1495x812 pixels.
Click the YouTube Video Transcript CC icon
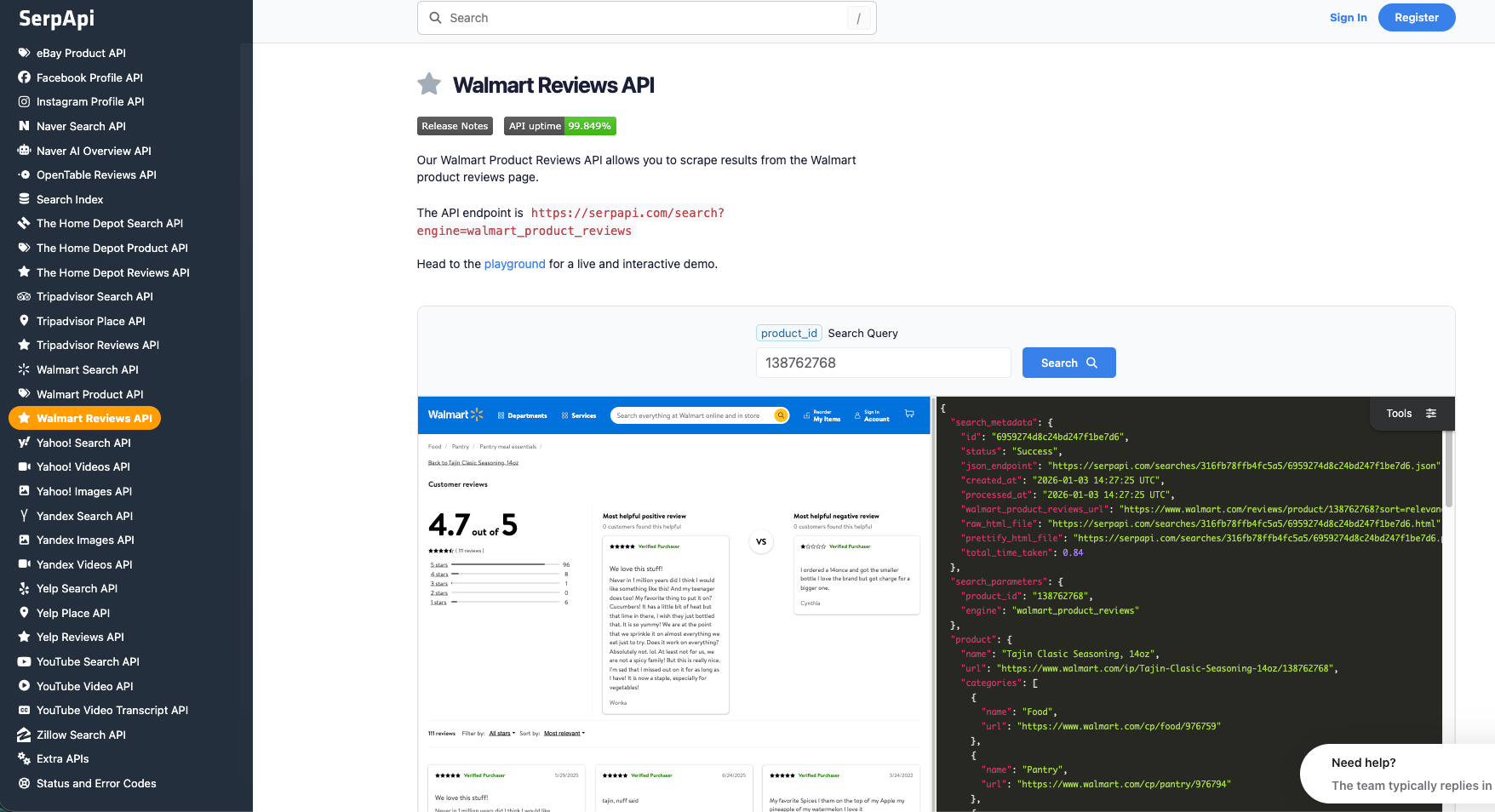pyautogui.click(x=24, y=710)
